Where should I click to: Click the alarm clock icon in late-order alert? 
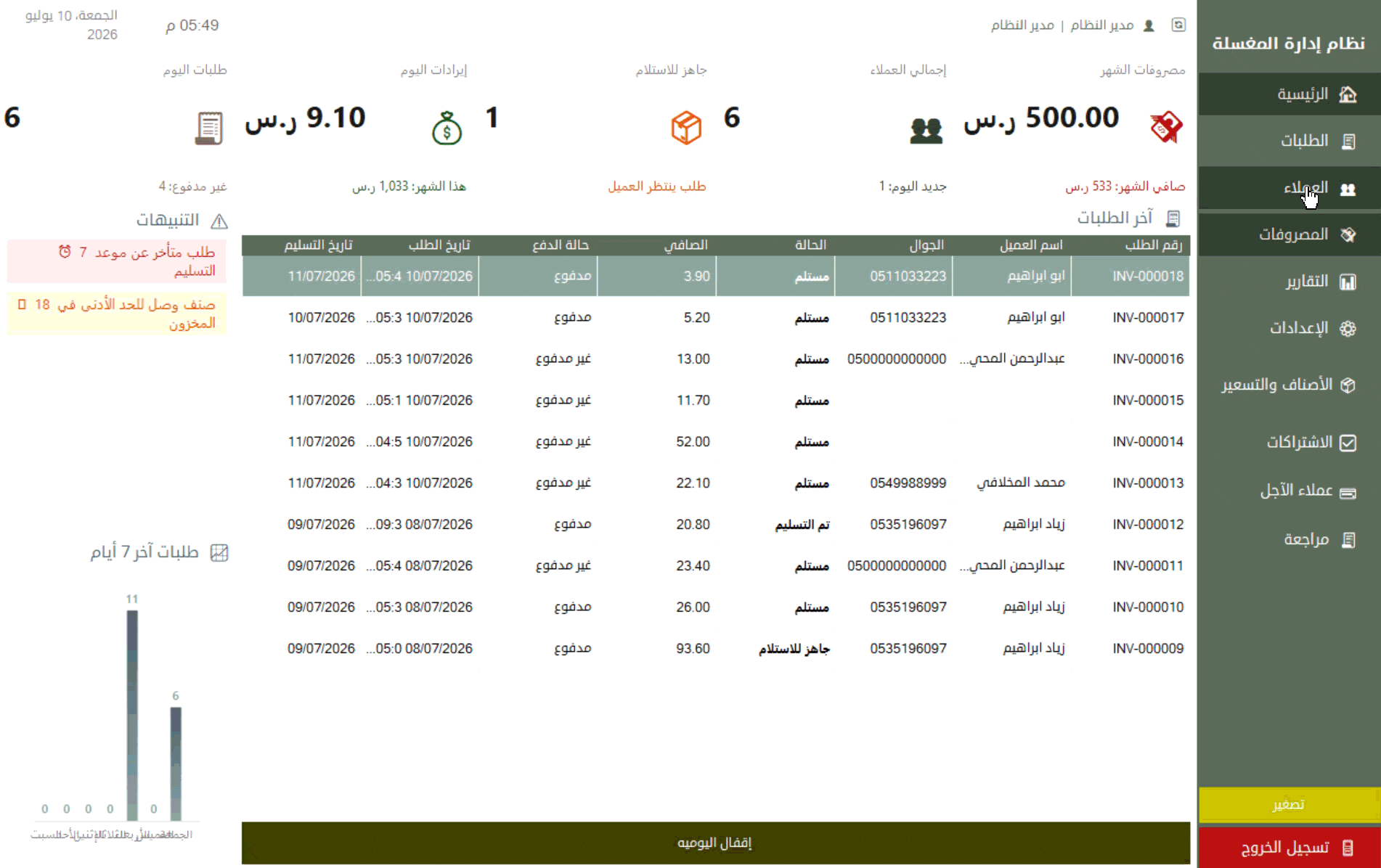click(x=65, y=251)
